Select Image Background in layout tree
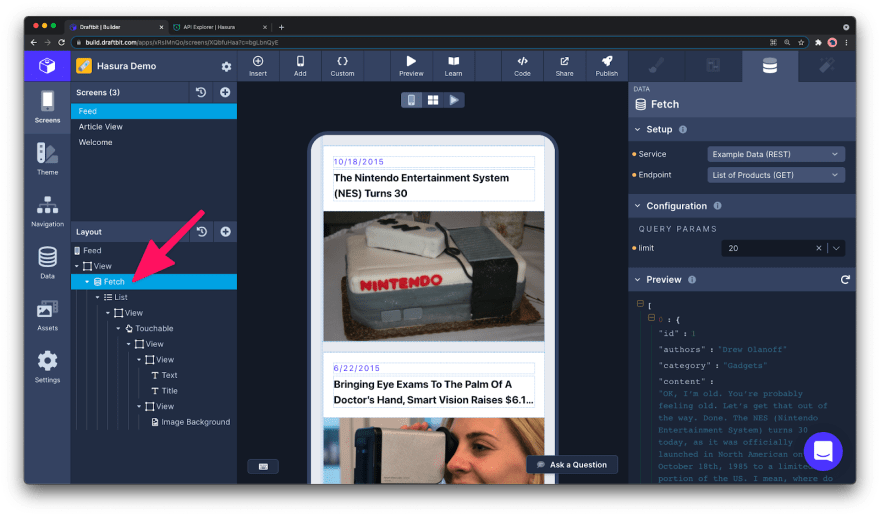Screen dimensions: 880x516 [190, 422]
